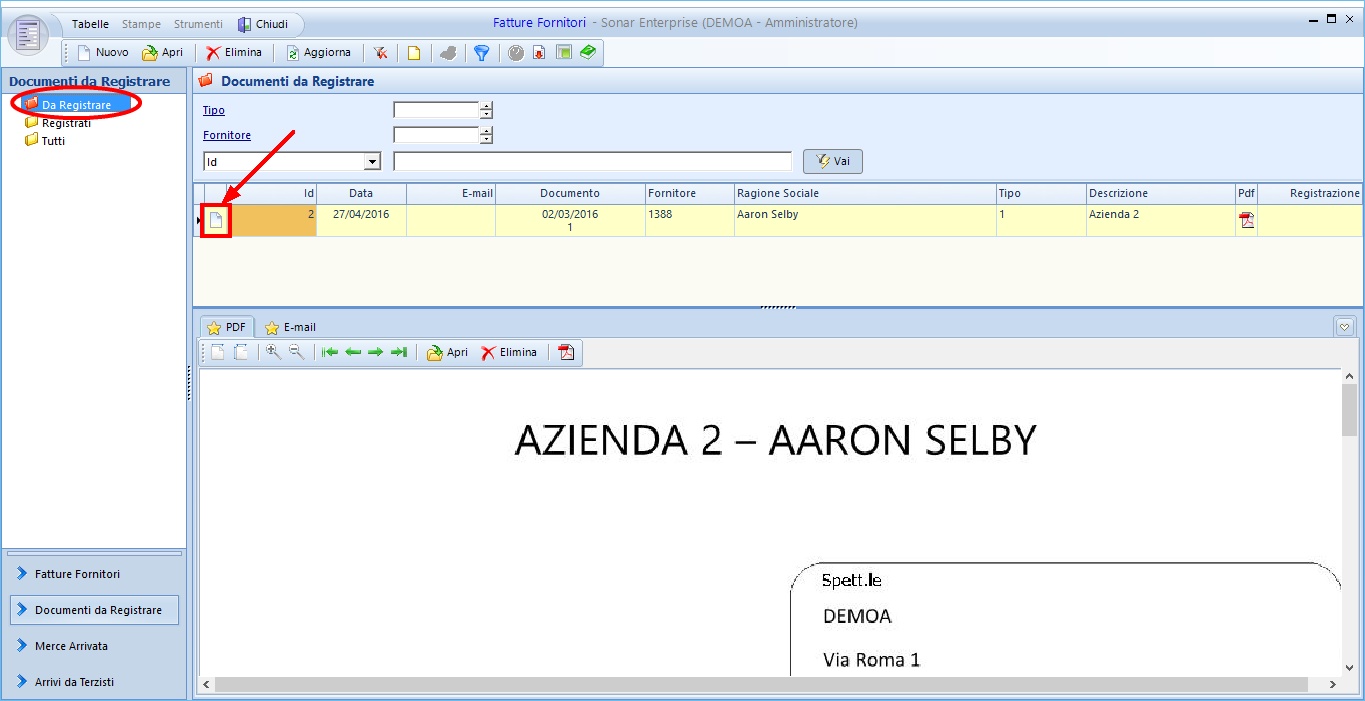Image resolution: width=1365 pixels, height=701 pixels.
Task: Switch to the E-mail tab
Action: click(290, 327)
